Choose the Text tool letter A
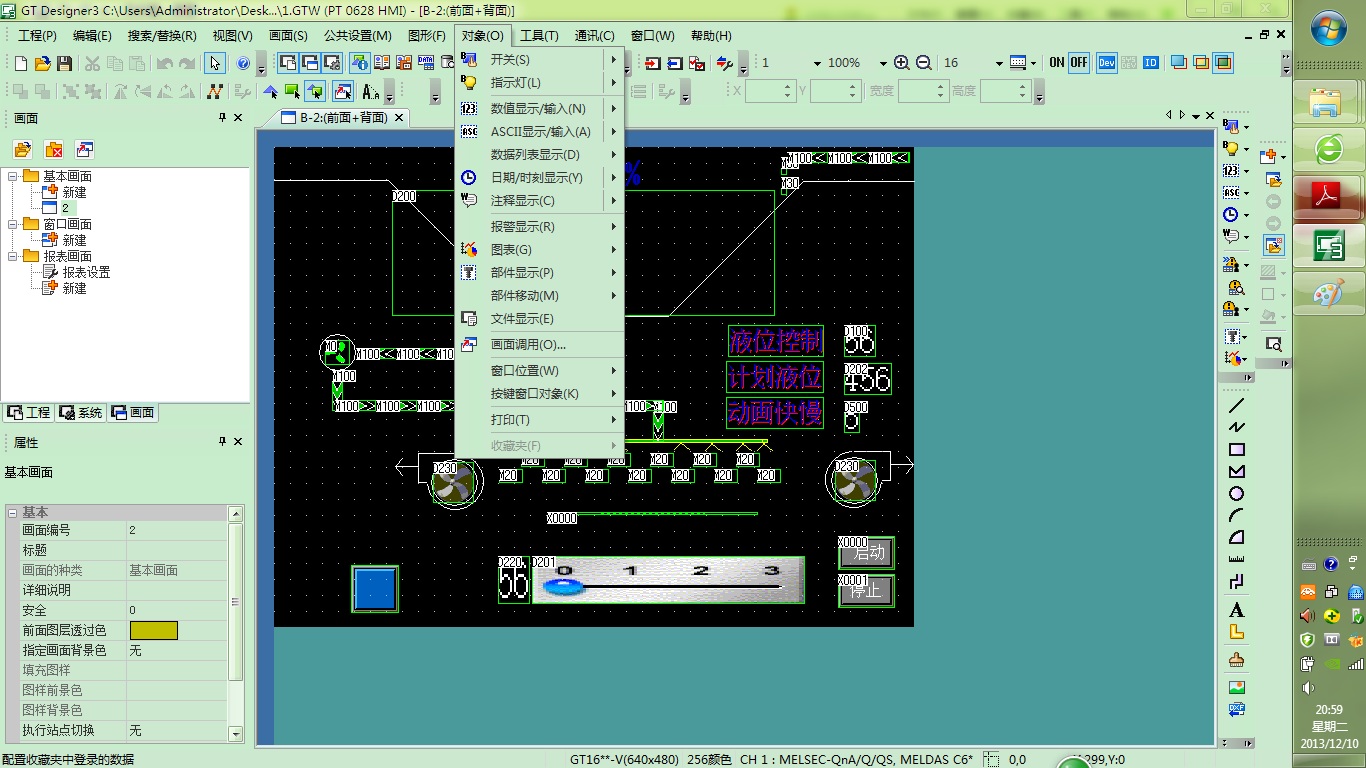1366x768 pixels. pyautogui.click(x=1237, y=610)
